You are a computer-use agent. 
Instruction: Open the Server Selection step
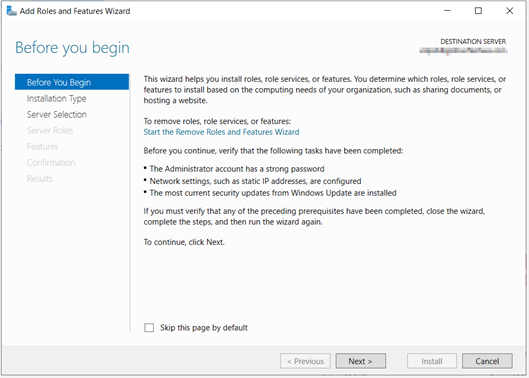pos(57,114)
